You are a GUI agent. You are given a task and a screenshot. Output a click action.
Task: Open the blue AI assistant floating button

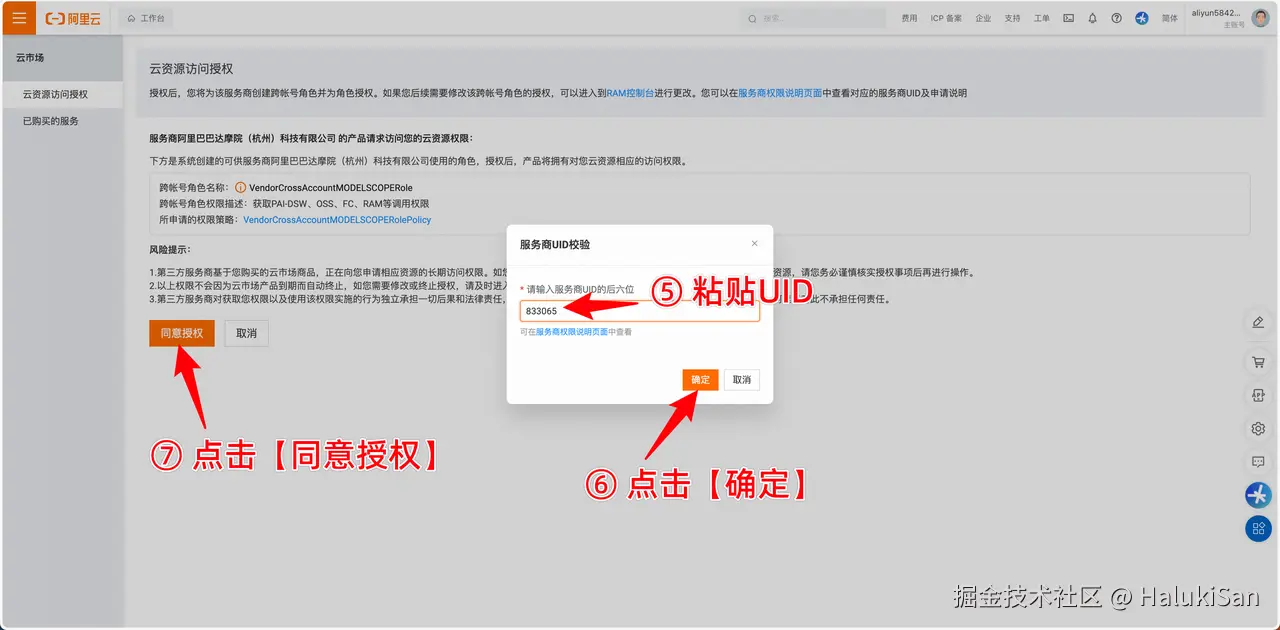point(1258,494)
